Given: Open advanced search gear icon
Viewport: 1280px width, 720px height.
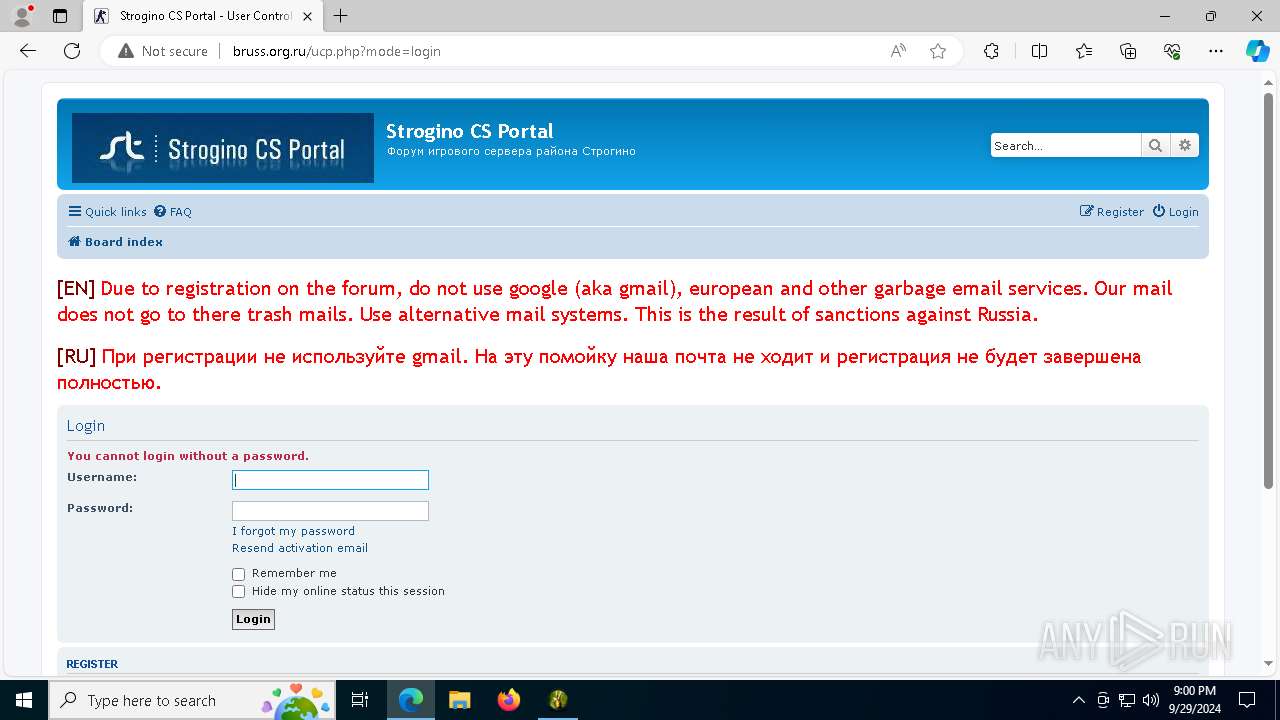Looking at the screenshot, I should (1185, 145).
